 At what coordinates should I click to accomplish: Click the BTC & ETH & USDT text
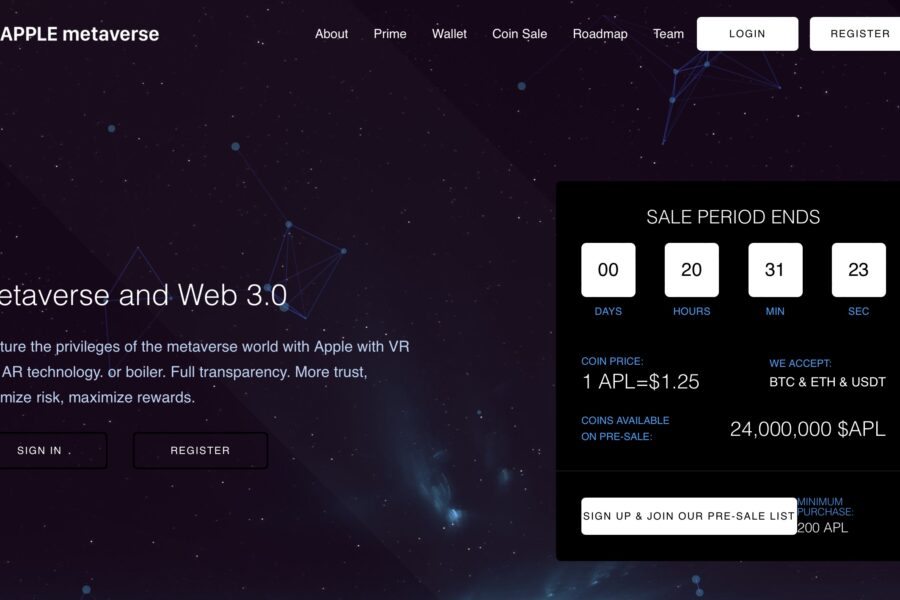[827, 382]
